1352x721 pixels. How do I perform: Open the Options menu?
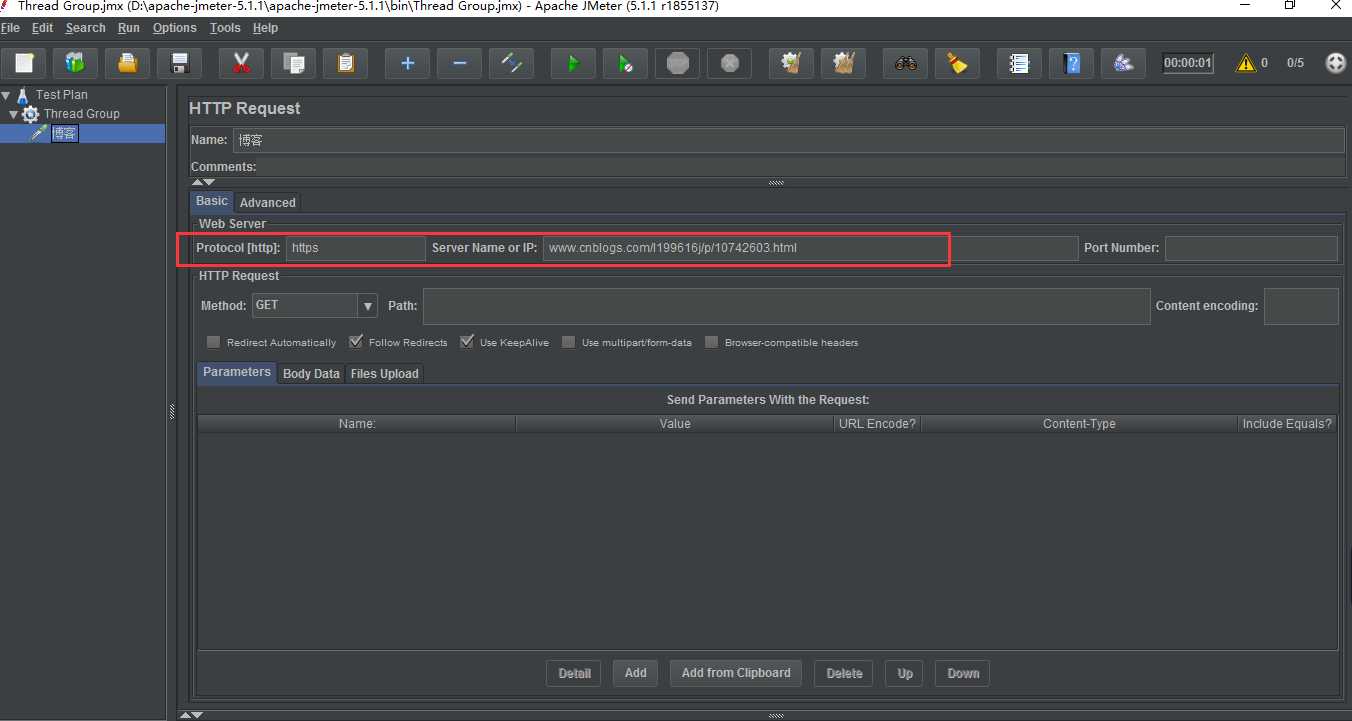coord(175,28)
